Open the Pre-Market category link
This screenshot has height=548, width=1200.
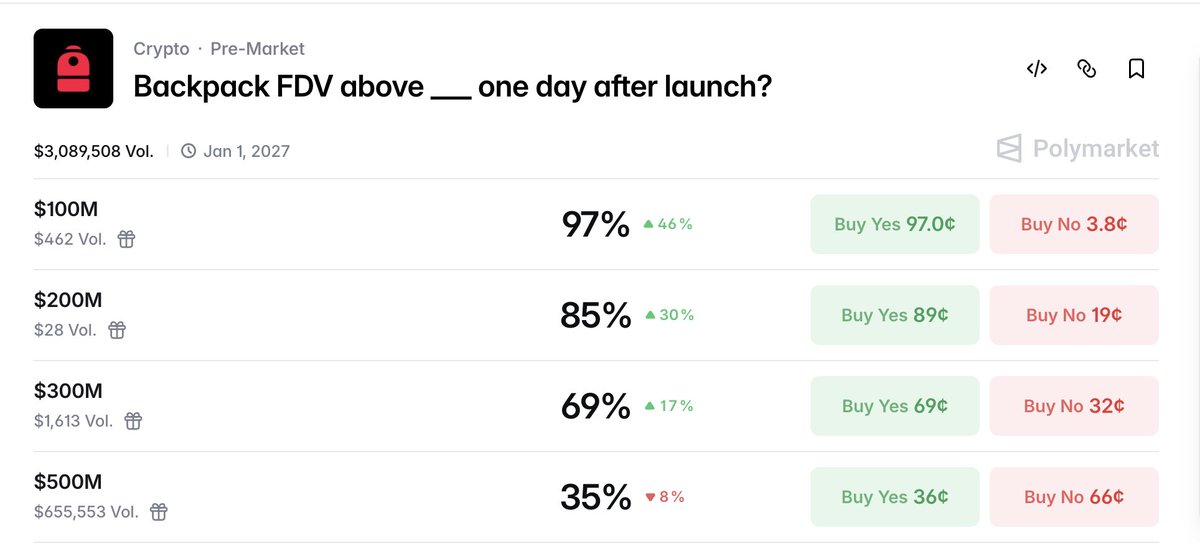pyautogui.click(x=257, y=48)
